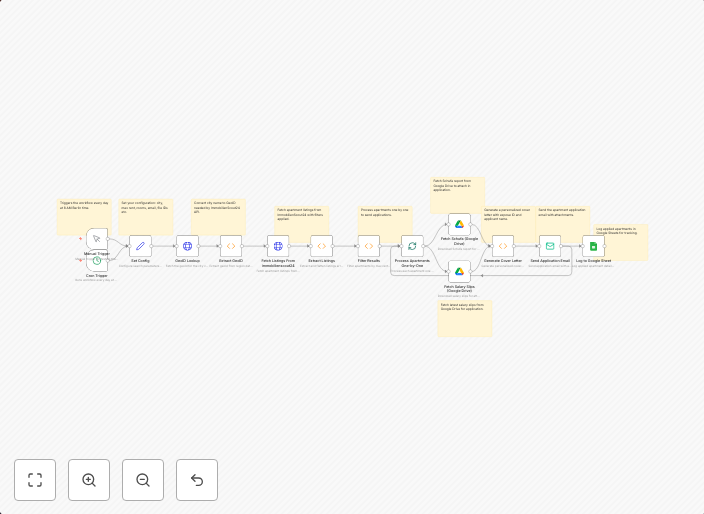Open the Filter Results code node
Viewport: 704px width, 514px height.
[369, 246]
